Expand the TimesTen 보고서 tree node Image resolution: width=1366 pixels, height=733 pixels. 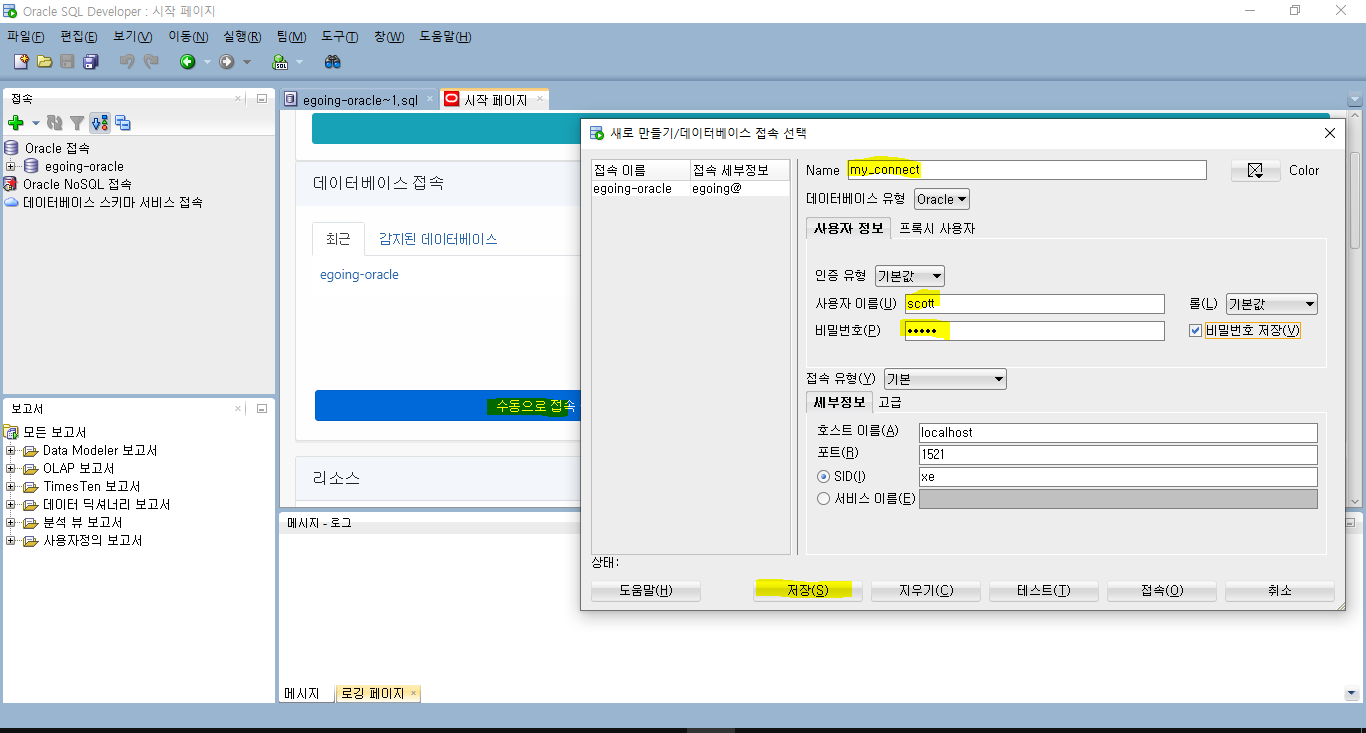pyautogui.click(x=11, y=487)
